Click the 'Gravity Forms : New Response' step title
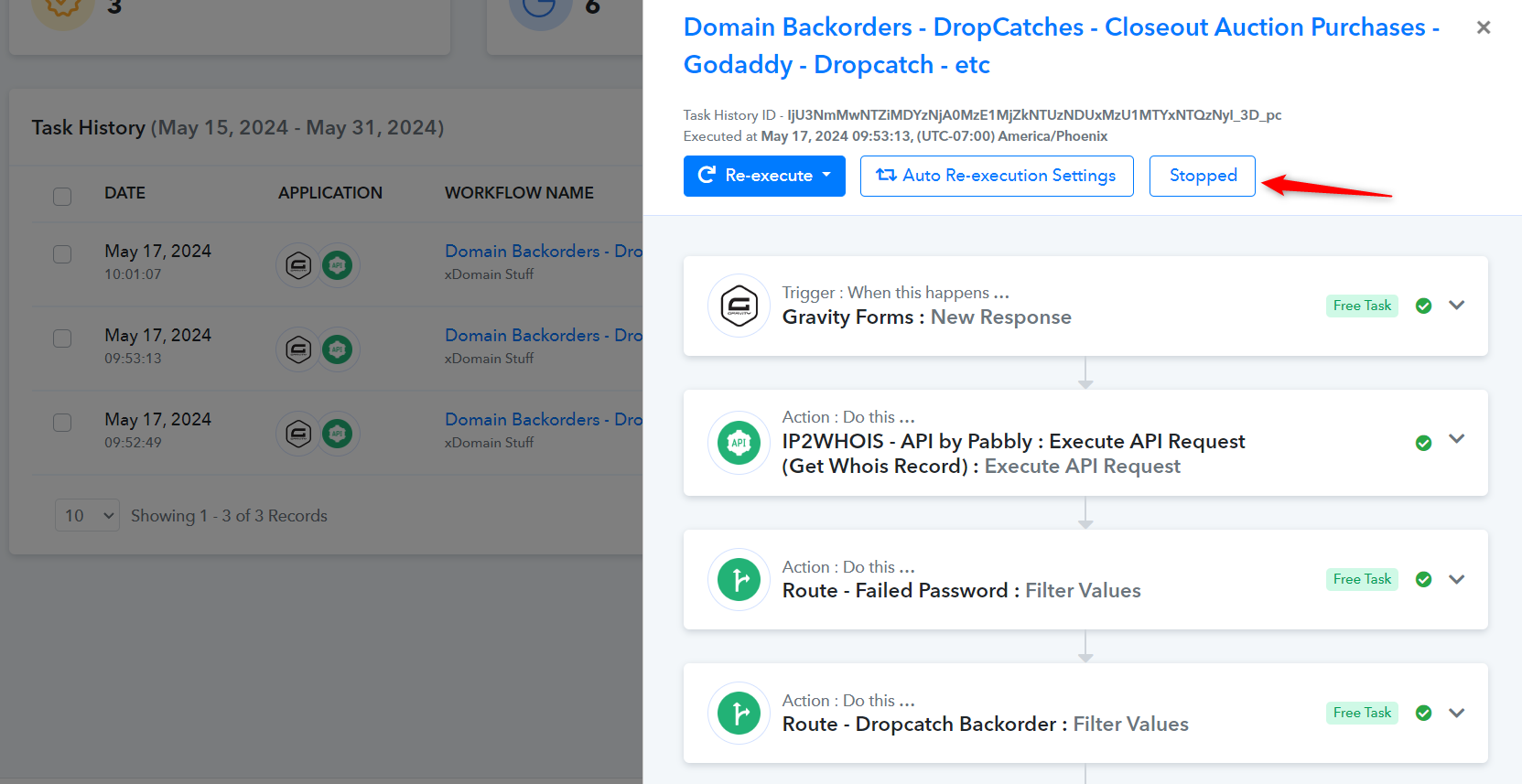 (x=926, y=317)
